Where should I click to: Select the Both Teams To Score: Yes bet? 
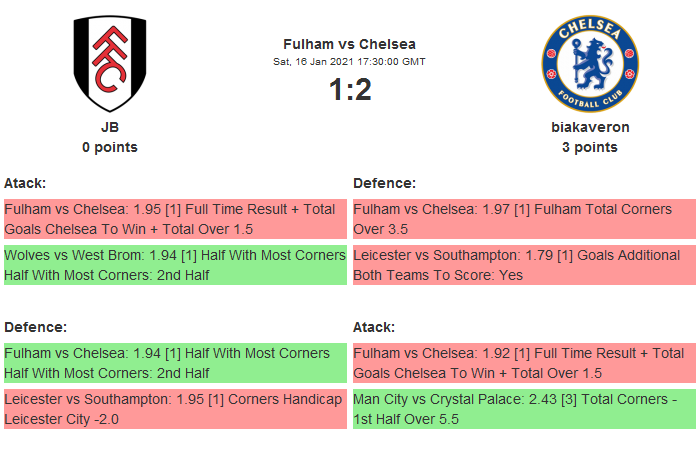point(524,265)
